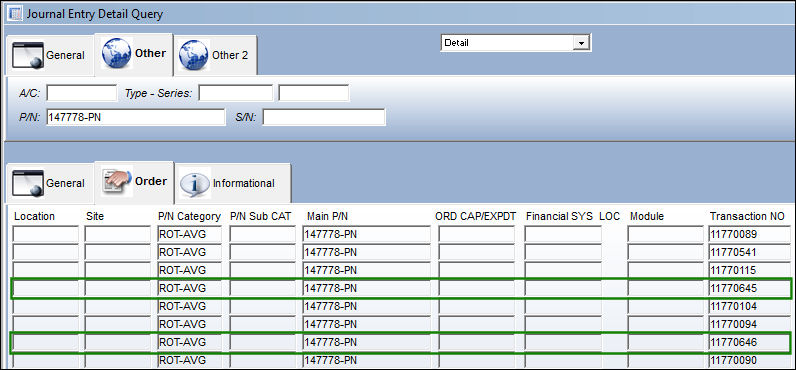
Task: Click Main P/N cell in the 11770104 row
Action: pyautogui.click(x=366, y=307)
